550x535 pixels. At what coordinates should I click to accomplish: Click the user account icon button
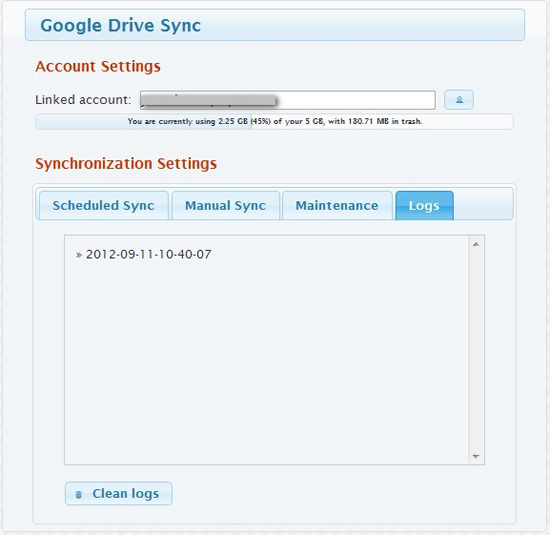459,100
